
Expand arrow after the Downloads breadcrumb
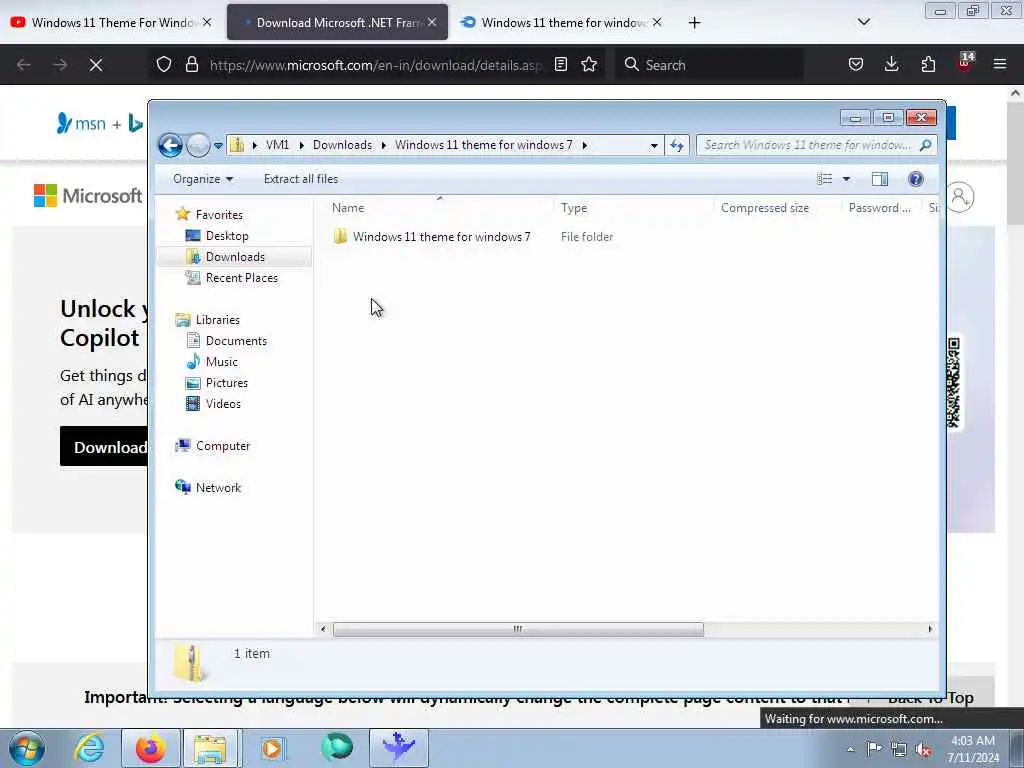point(383,145)
